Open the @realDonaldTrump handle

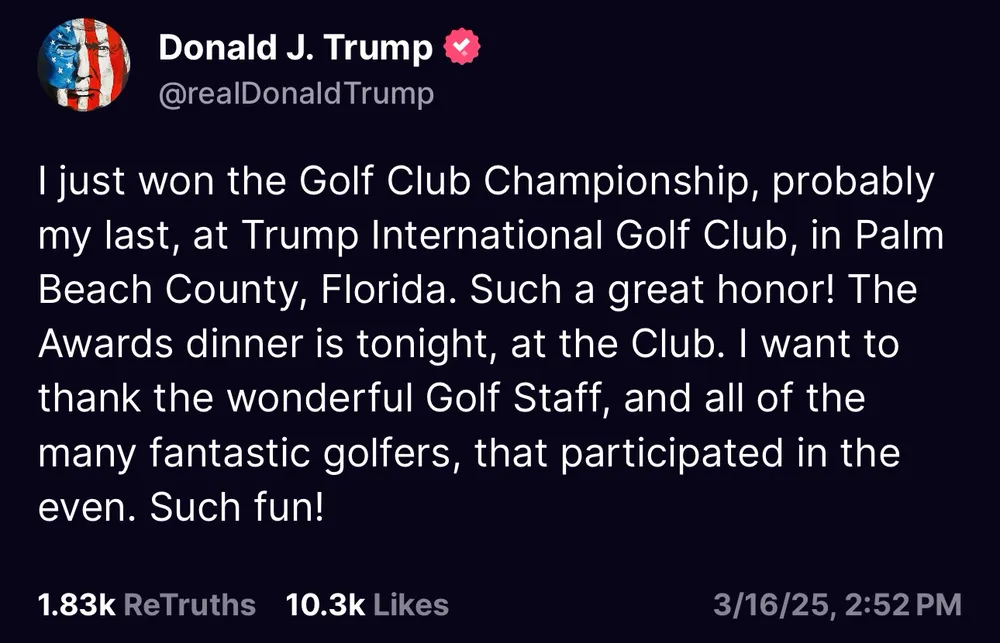click(x=296, y=94)
